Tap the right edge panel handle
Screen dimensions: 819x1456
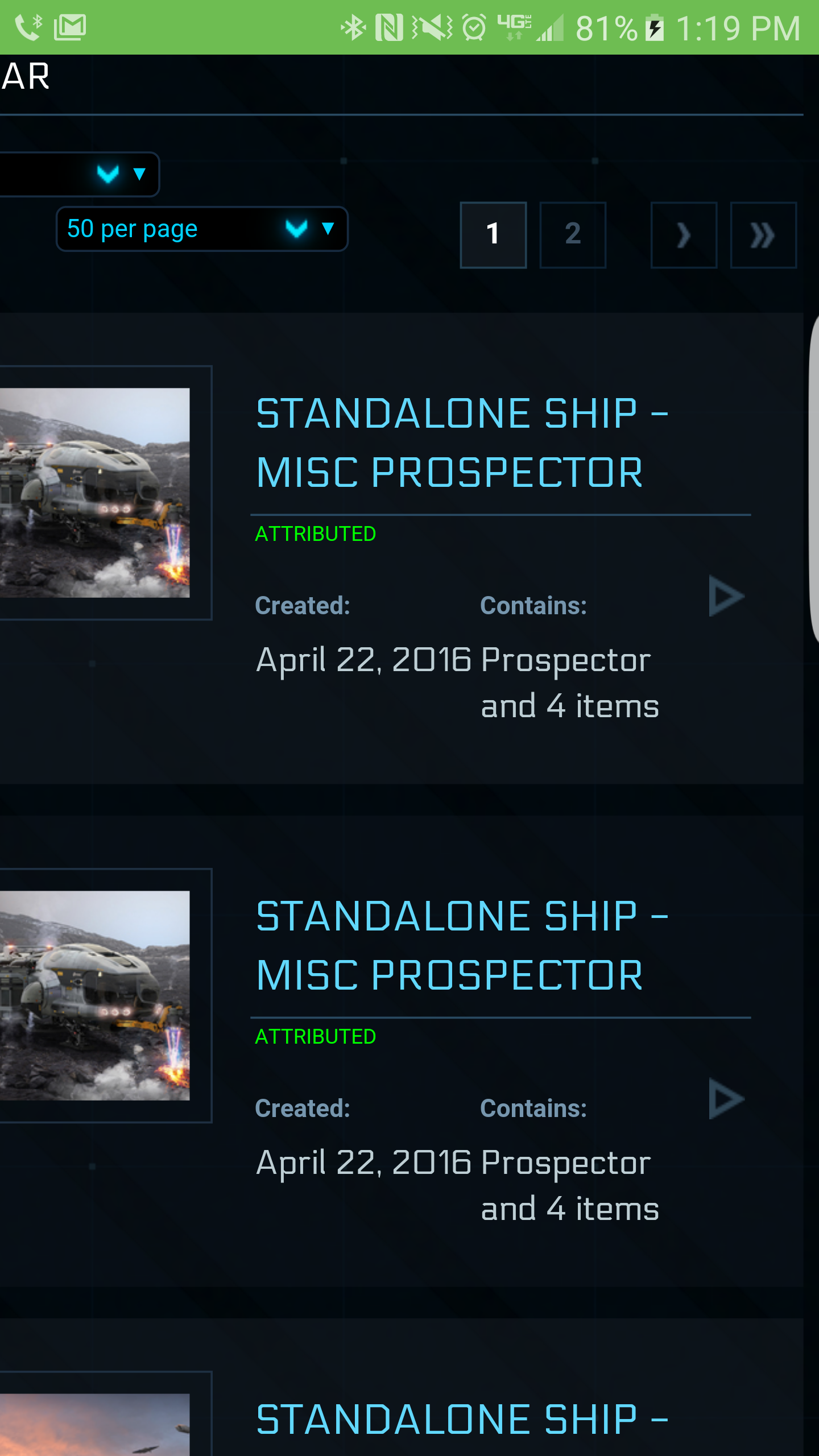(x=813, y=478)
